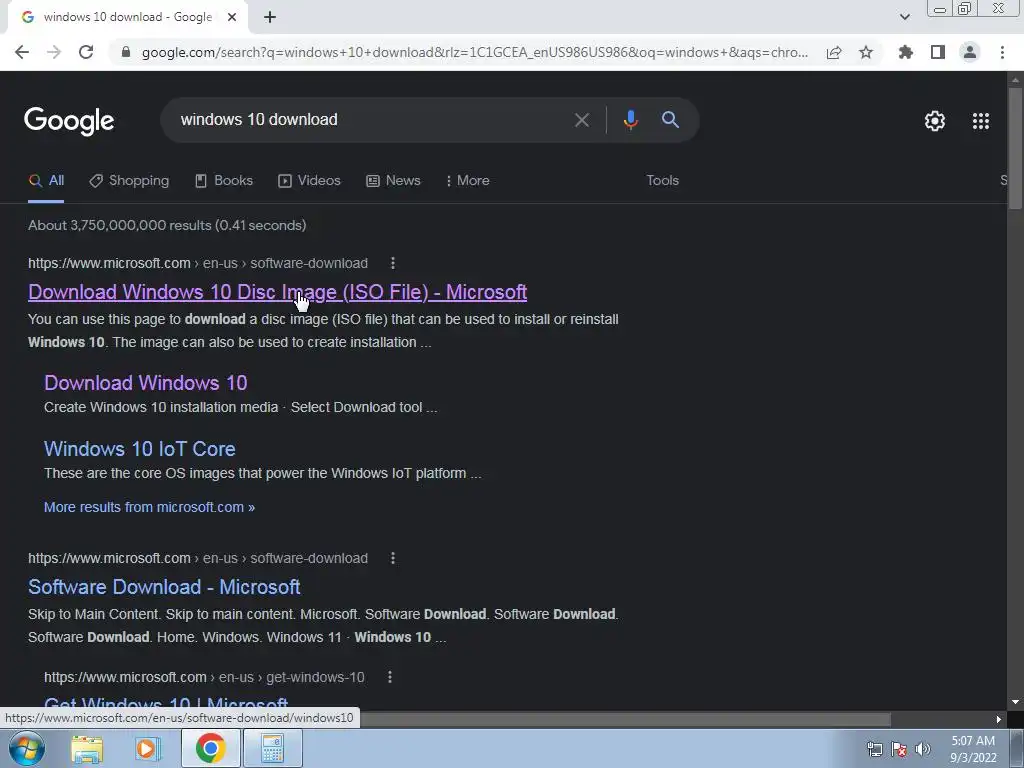Click first result URL text ending software-download
The height and width of the screenshot is (768, 1024).
tap(198, 263)
